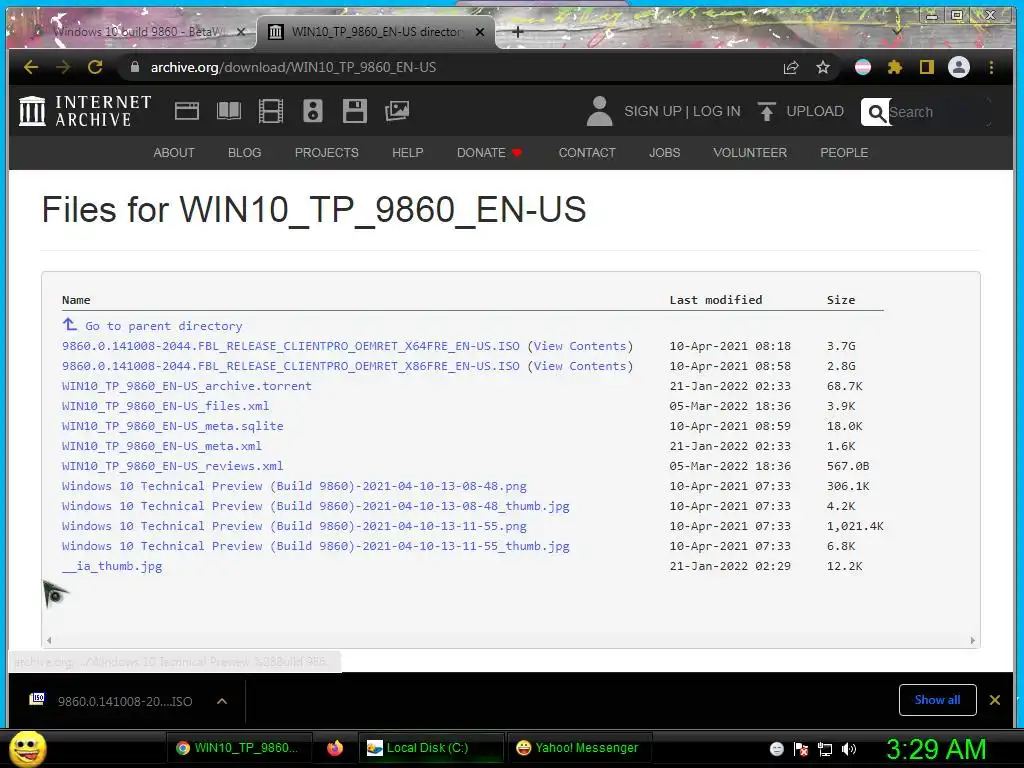
Task: Open WIN10_TP_9860_EN-US_meta.xml
Action: coord(162,446)
